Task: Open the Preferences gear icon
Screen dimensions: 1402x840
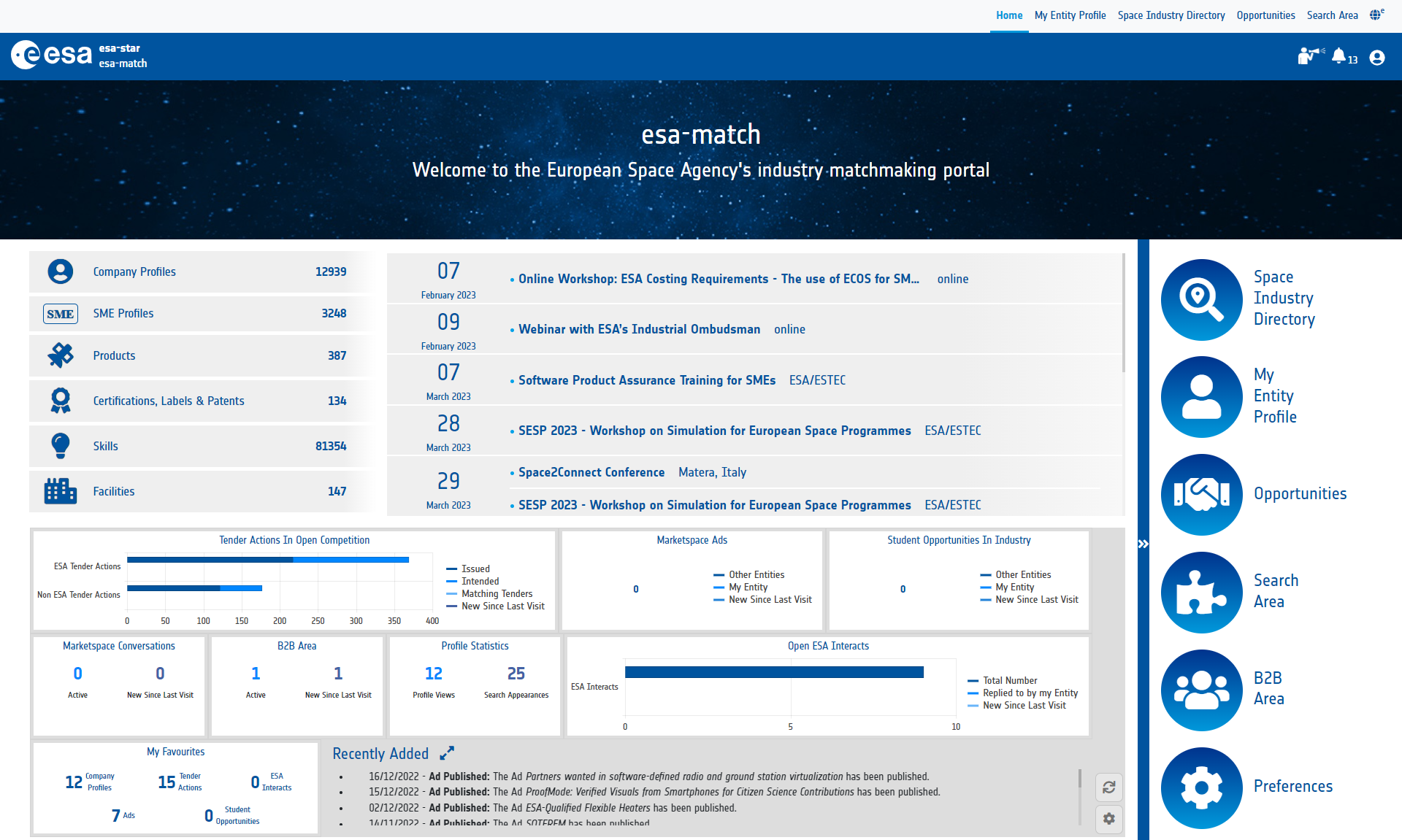Action: click(x=1201, y=787)
